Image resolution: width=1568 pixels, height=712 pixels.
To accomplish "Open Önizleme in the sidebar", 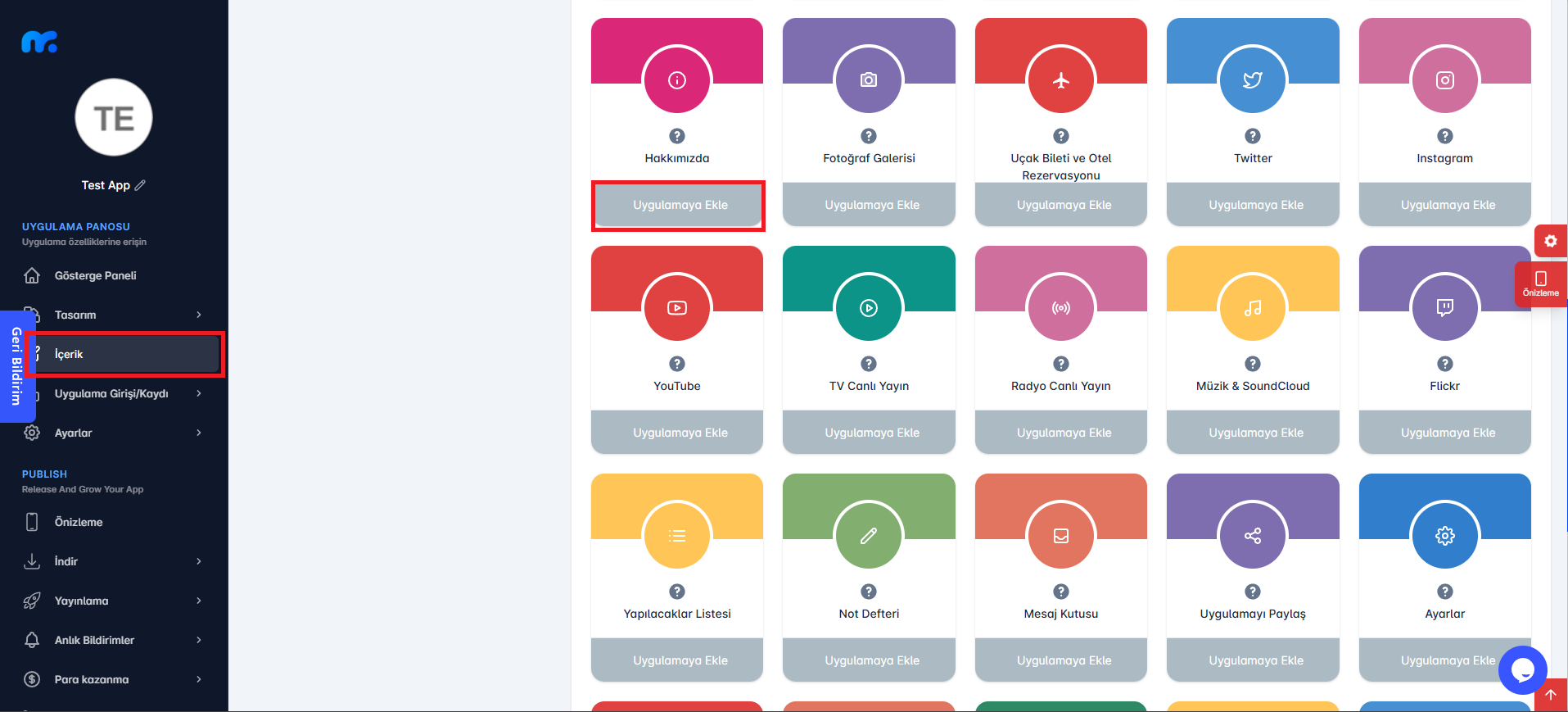I will (x=114, y=522).
